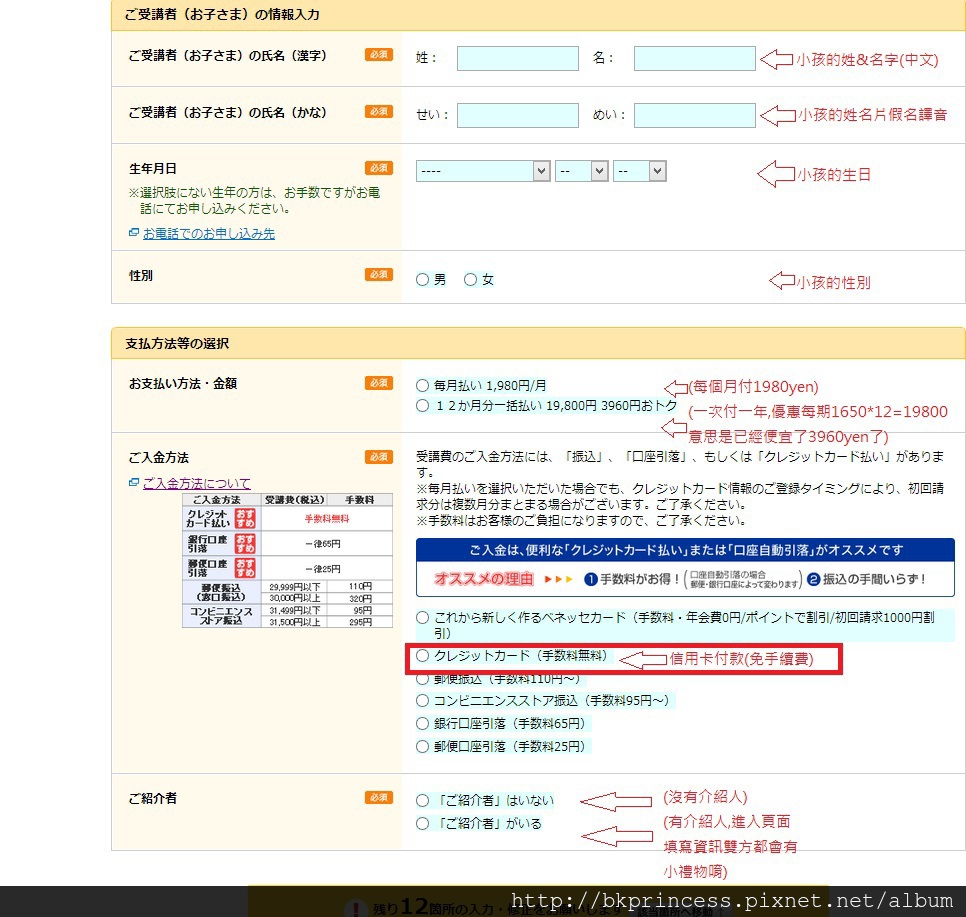Click the 必須 badge beside 氏名（かな）
Image resolution: width=966 pixels, height=917 pixels.
coord(379,111)
